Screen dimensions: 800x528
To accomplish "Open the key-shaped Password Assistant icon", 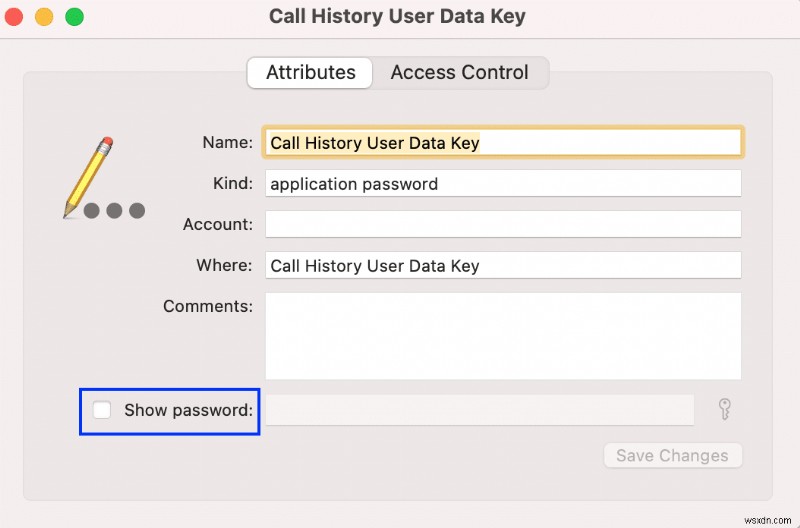I will [x=725, y=409].
